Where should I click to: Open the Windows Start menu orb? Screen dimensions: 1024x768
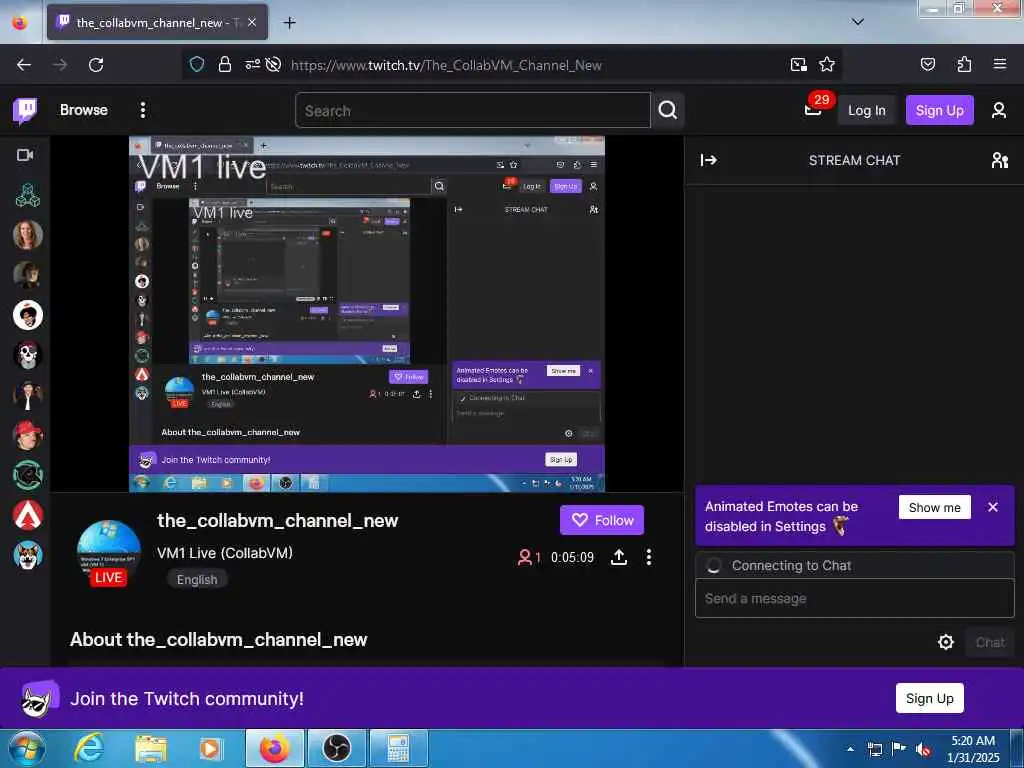click(x=27, y=748)
